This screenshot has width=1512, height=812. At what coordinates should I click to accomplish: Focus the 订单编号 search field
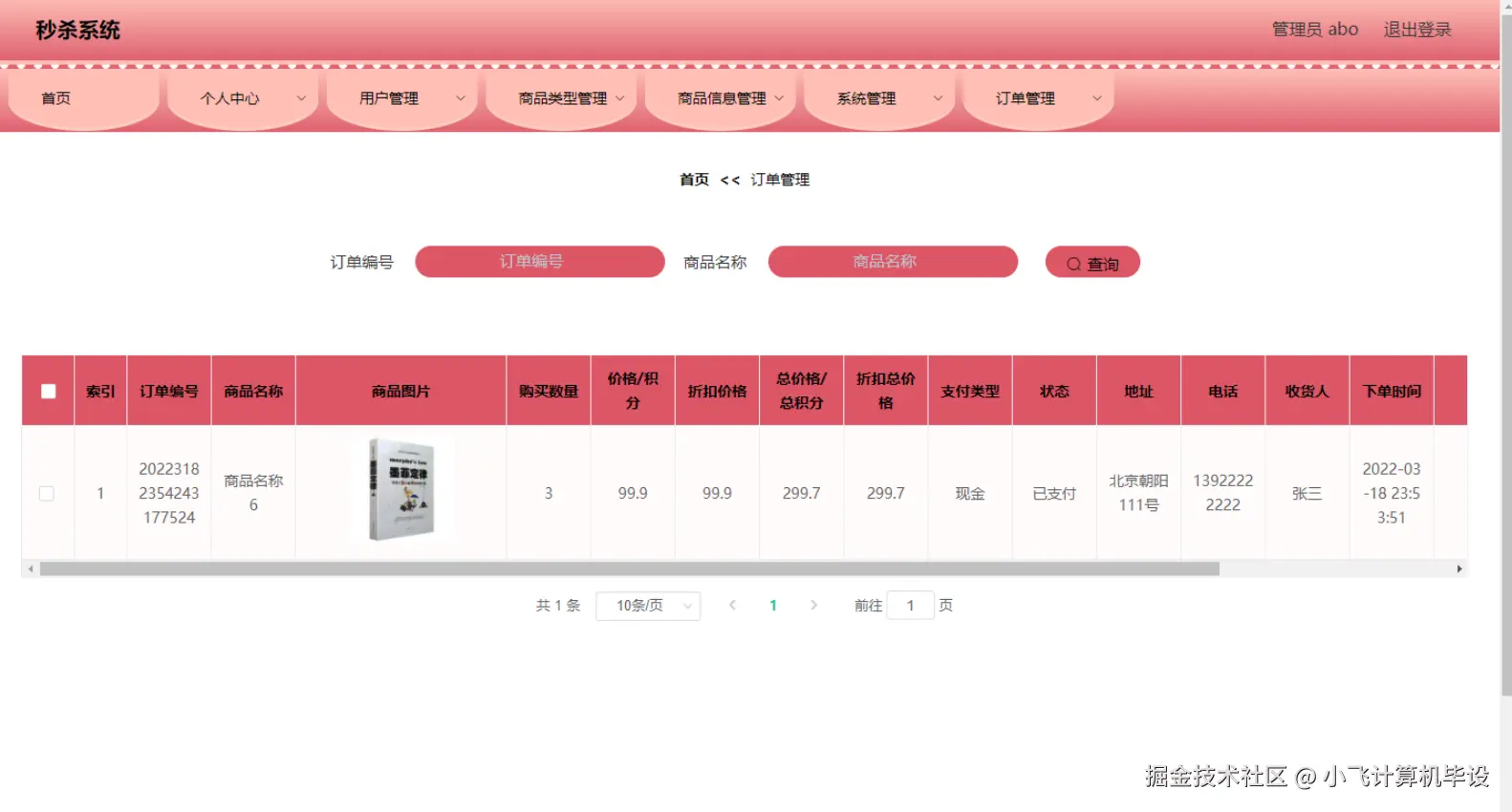540,262
